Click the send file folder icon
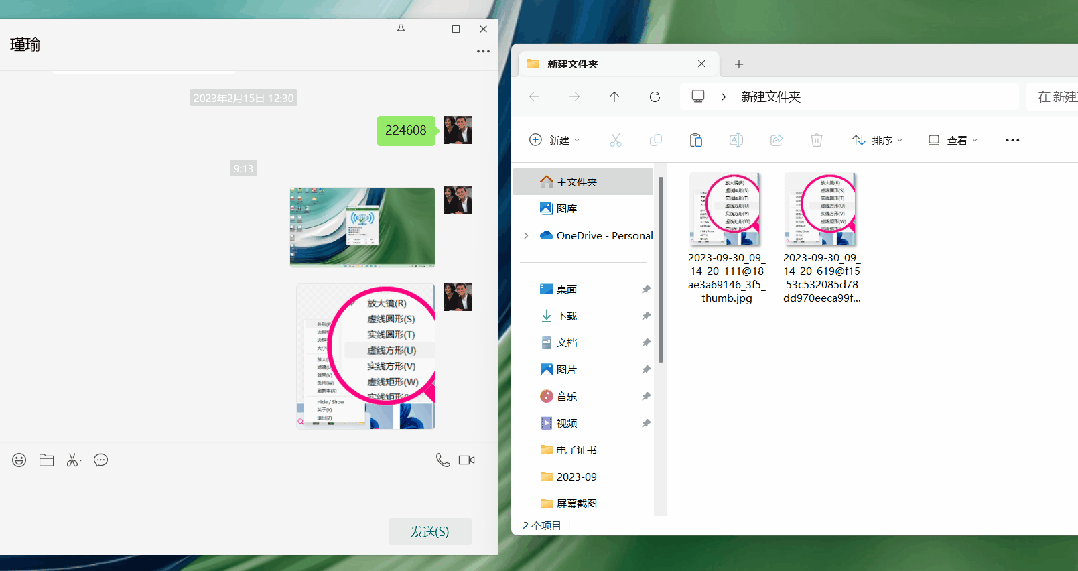Viewport: 1078px width, 571px height. click(47, 460)
